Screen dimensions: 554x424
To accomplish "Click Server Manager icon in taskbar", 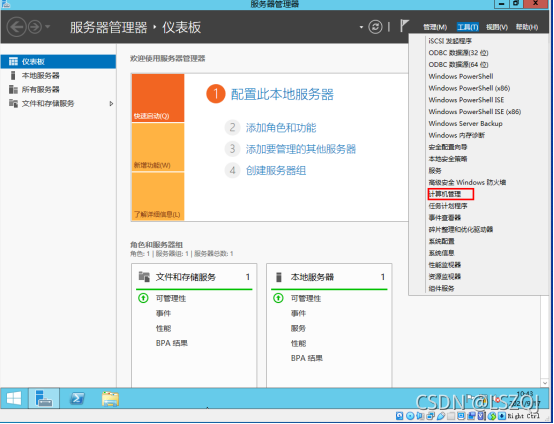I will coord(44,399).
